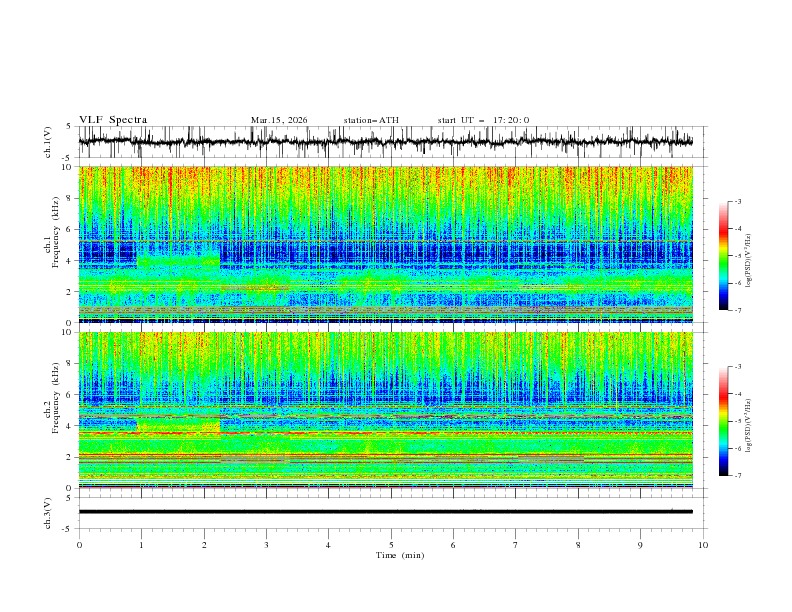
Task: Click the '-3' value on upper colorbar
Action: tap(738, 201)
